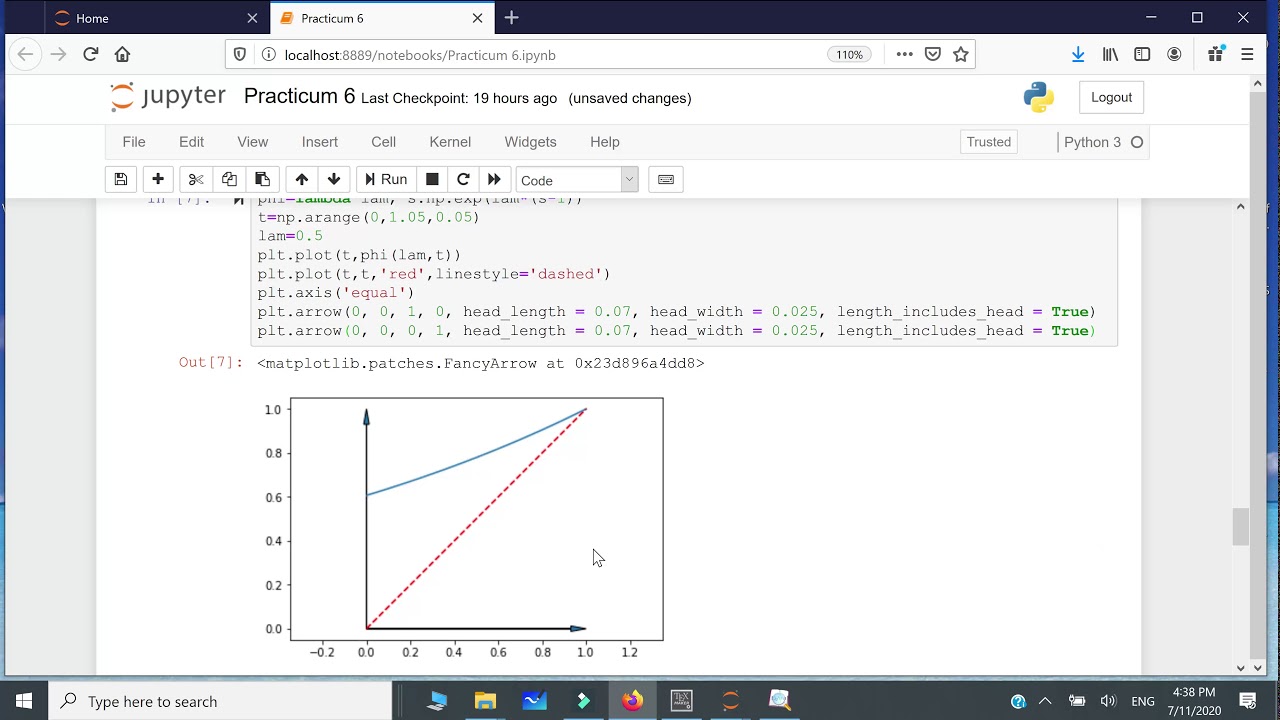Open the command palette keyboard icon

(666, 180)
